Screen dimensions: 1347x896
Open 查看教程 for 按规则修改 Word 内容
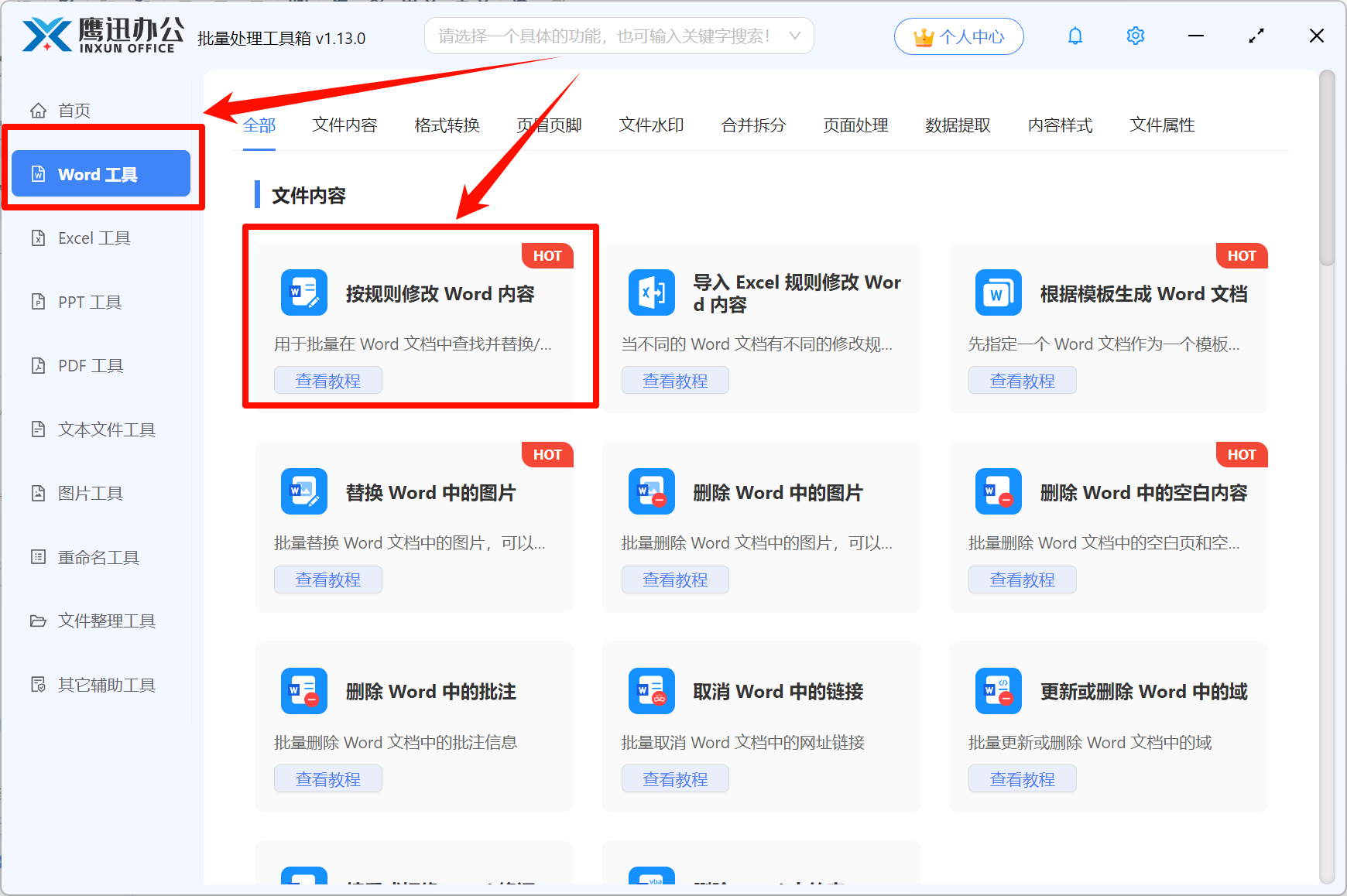point(327,380)
